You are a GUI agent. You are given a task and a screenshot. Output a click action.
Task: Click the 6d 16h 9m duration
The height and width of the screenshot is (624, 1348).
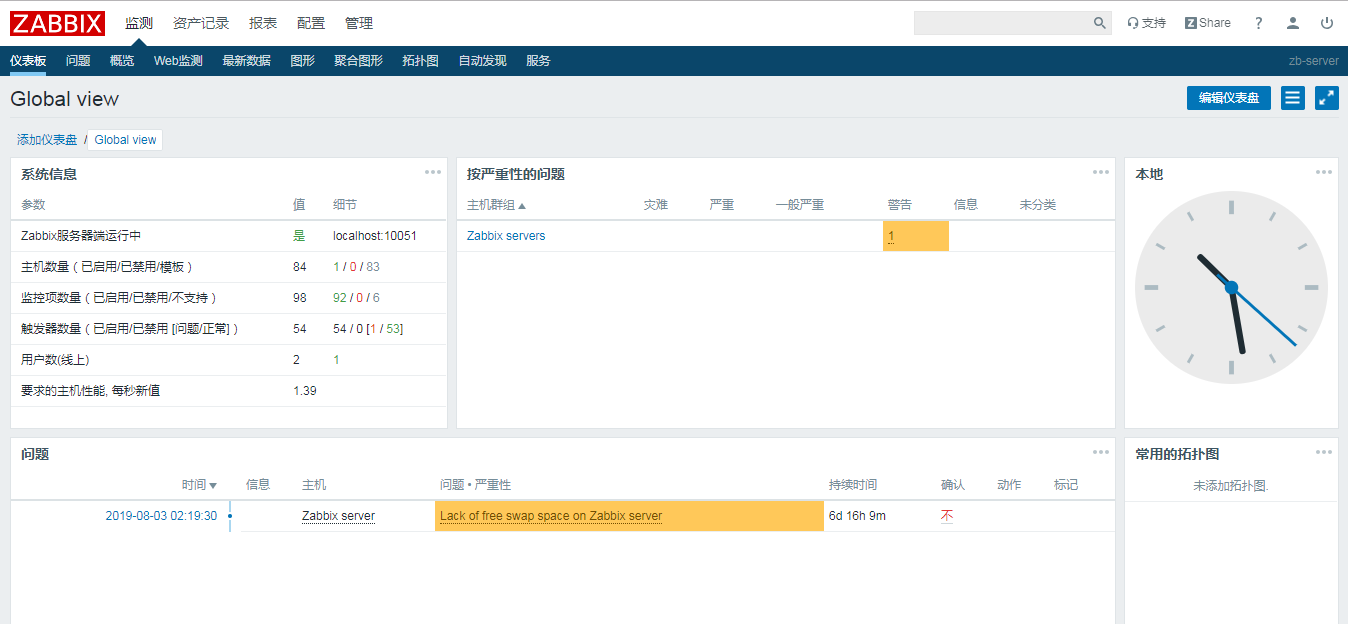pyautogui.click(x=857, y=516)
